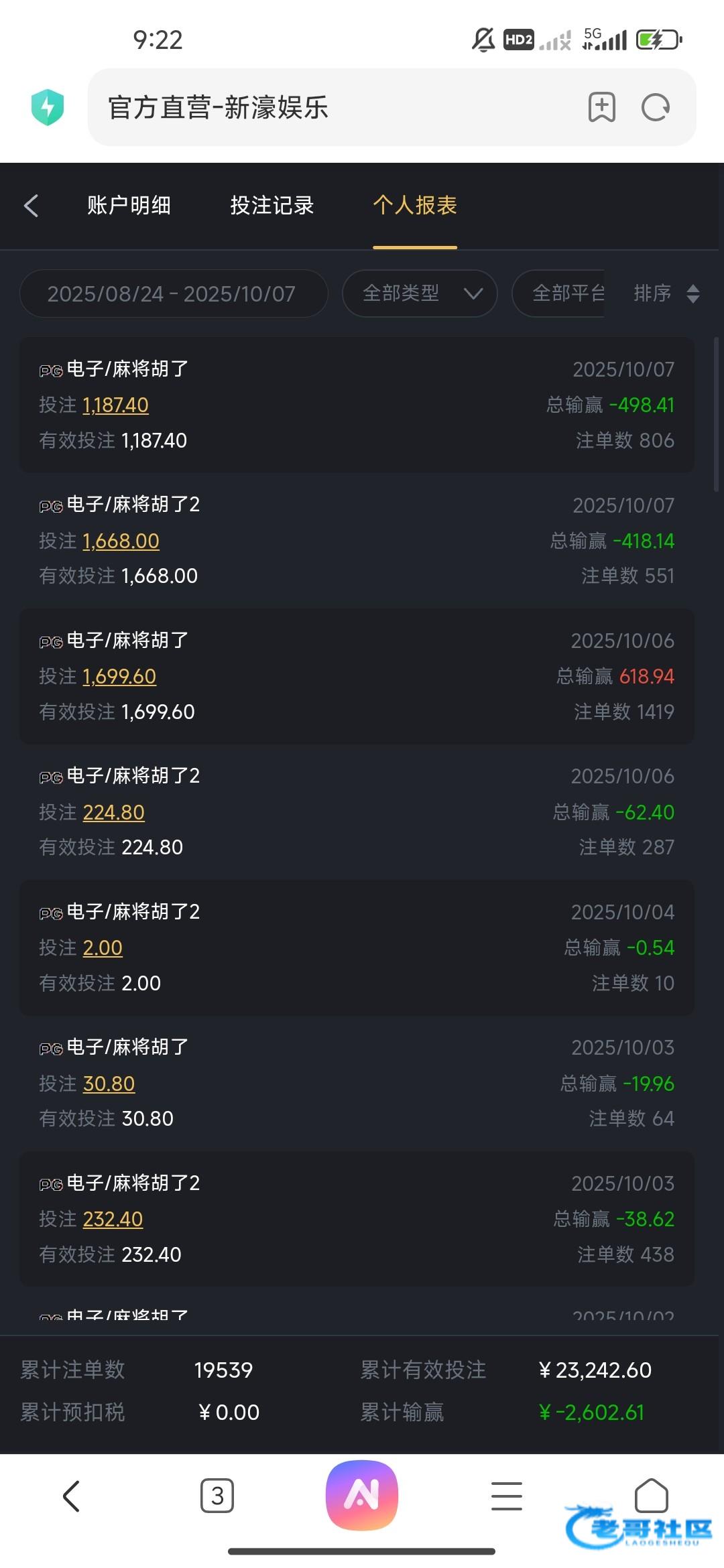Reload the page with refresh icon

pyautogui.click(x=655, y=107)
